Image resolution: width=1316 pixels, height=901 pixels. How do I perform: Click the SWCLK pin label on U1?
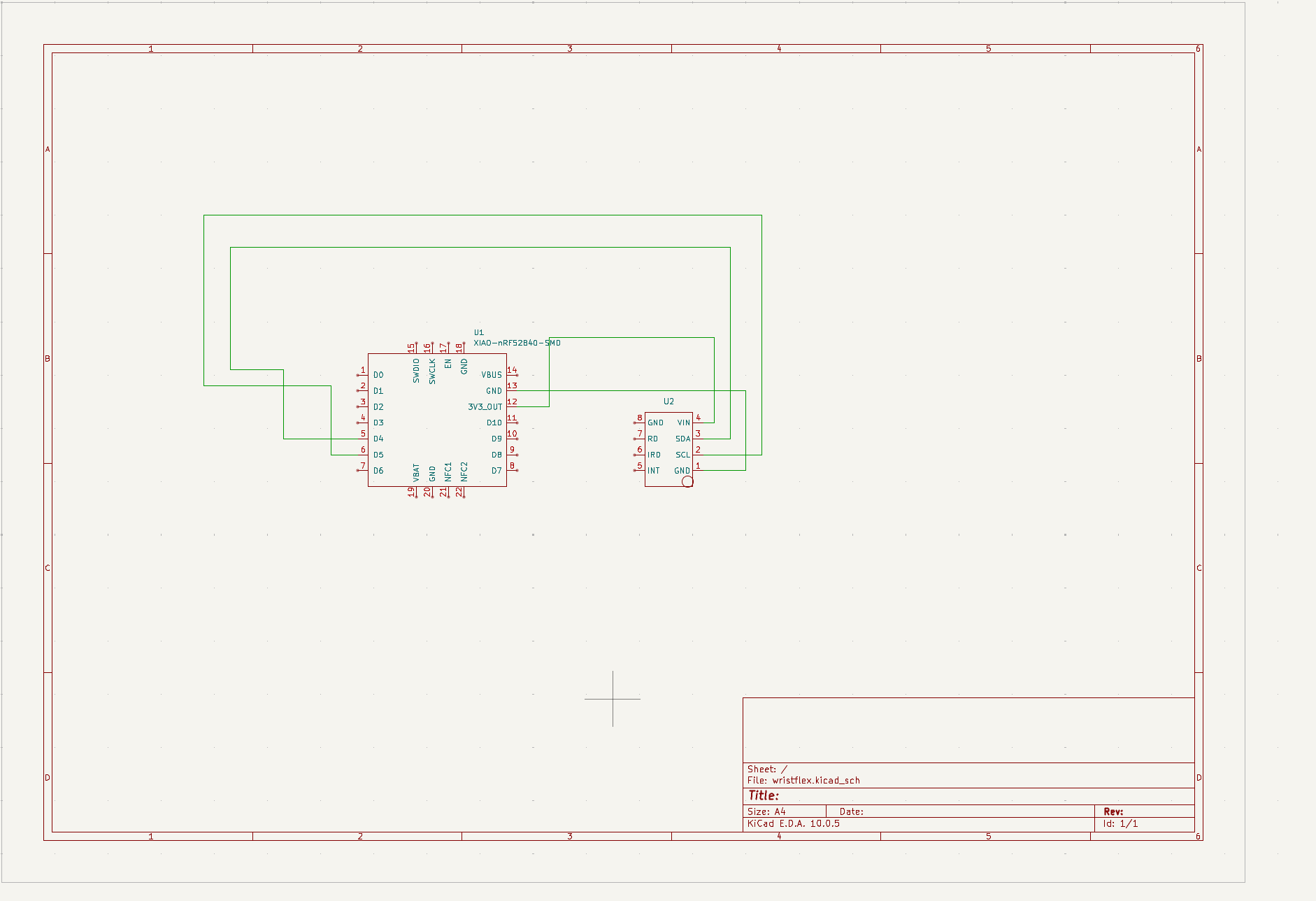[x=432, y=371]
